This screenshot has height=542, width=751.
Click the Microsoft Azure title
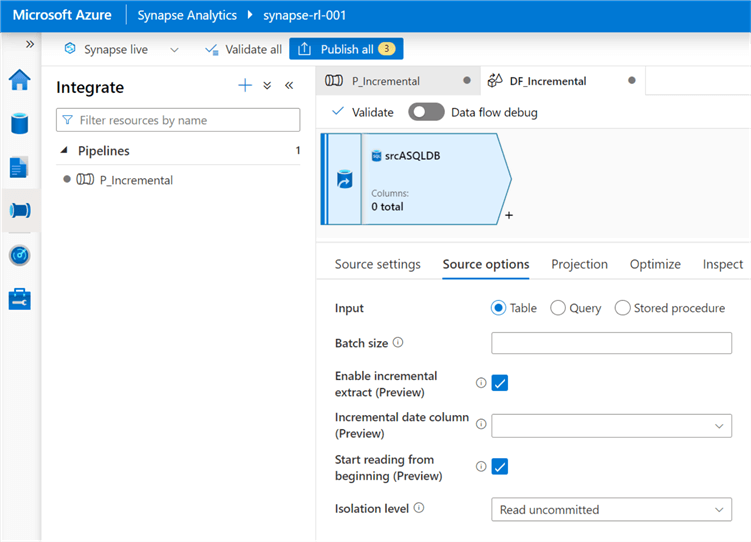pos(62,15)
